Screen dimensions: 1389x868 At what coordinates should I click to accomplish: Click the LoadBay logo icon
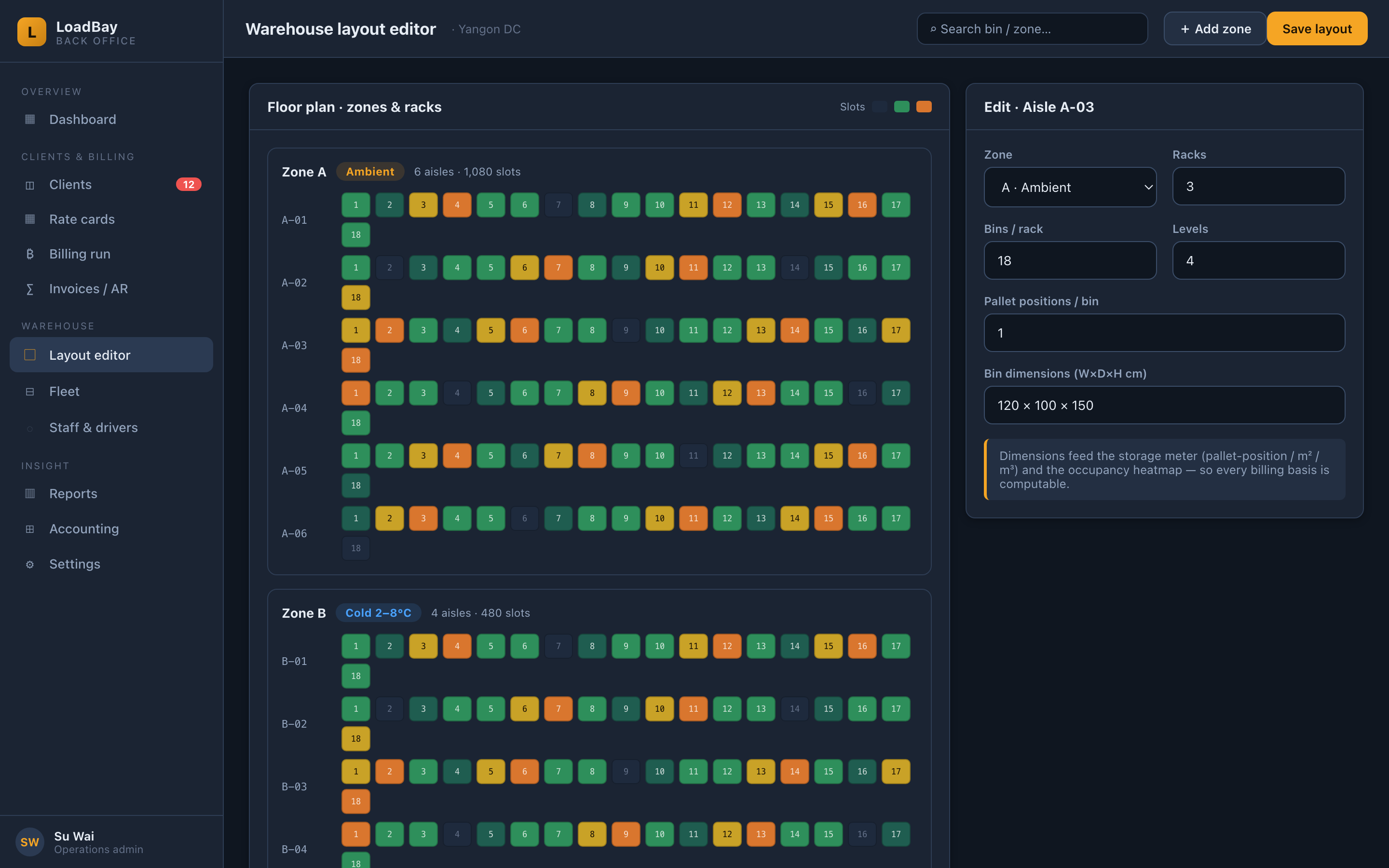[x=31, y=31]
